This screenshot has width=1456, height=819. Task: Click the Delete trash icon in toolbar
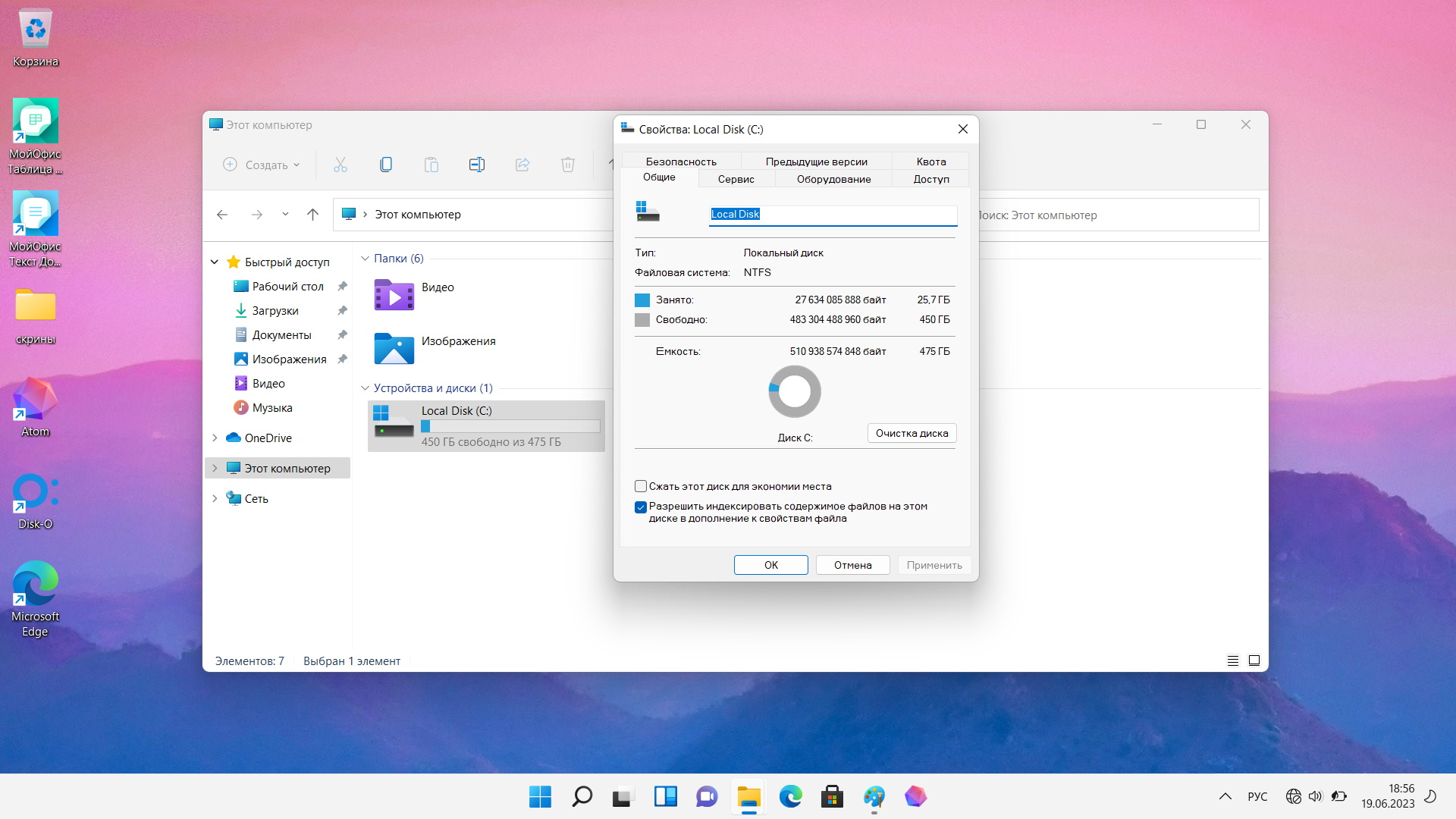point(568,165)
